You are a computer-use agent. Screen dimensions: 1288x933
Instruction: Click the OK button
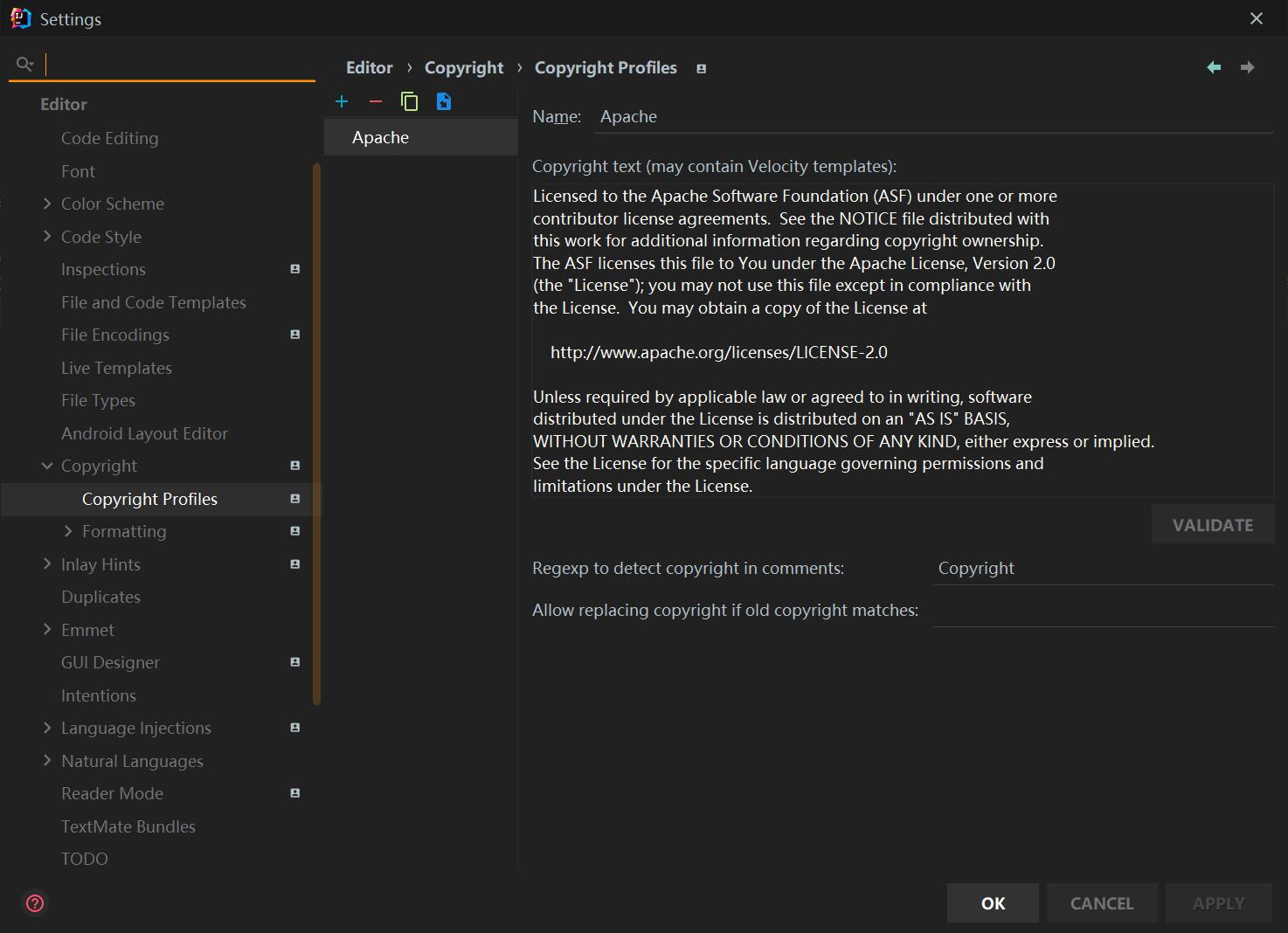click(993, 903)
